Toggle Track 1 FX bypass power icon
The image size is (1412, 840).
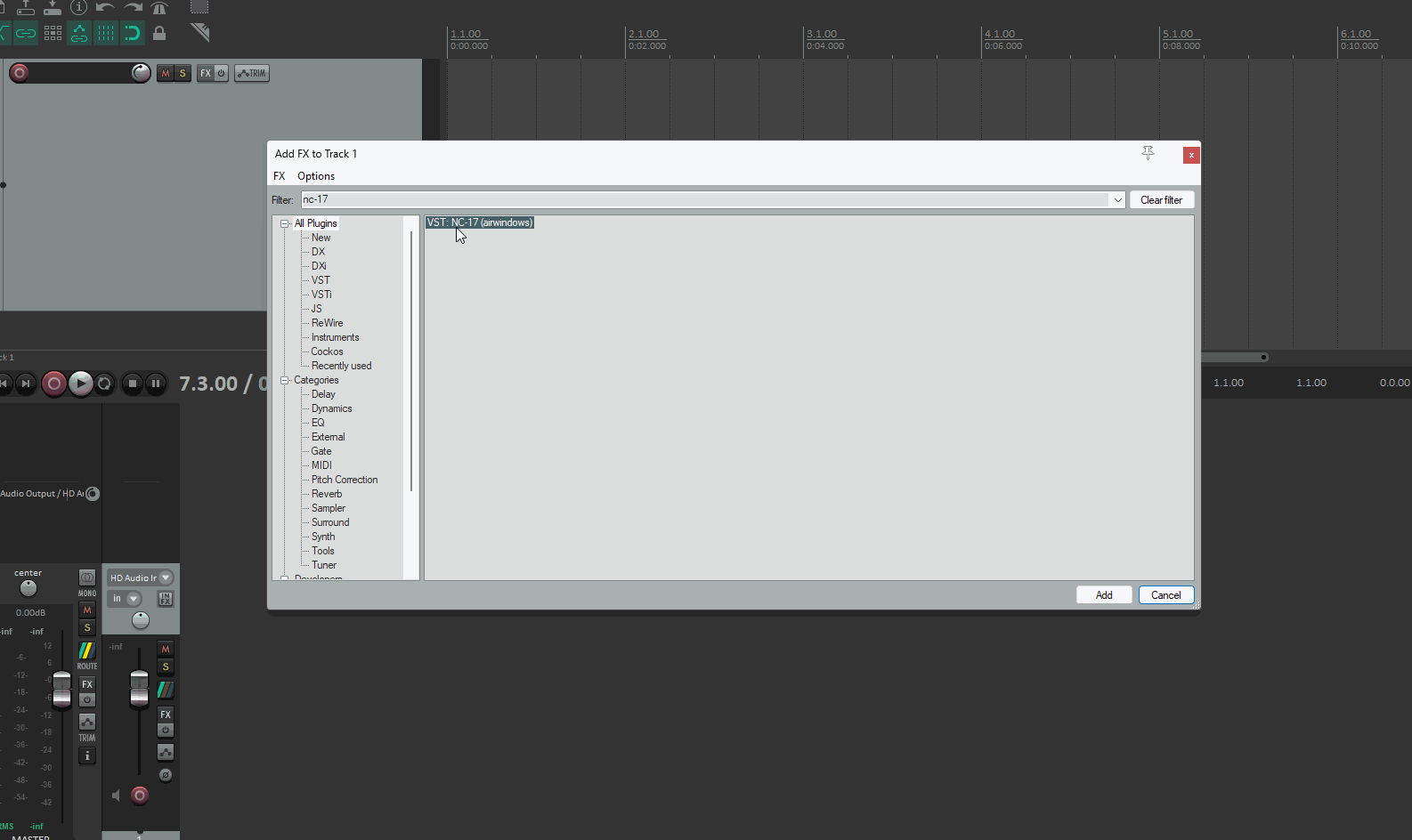[222, 73]
